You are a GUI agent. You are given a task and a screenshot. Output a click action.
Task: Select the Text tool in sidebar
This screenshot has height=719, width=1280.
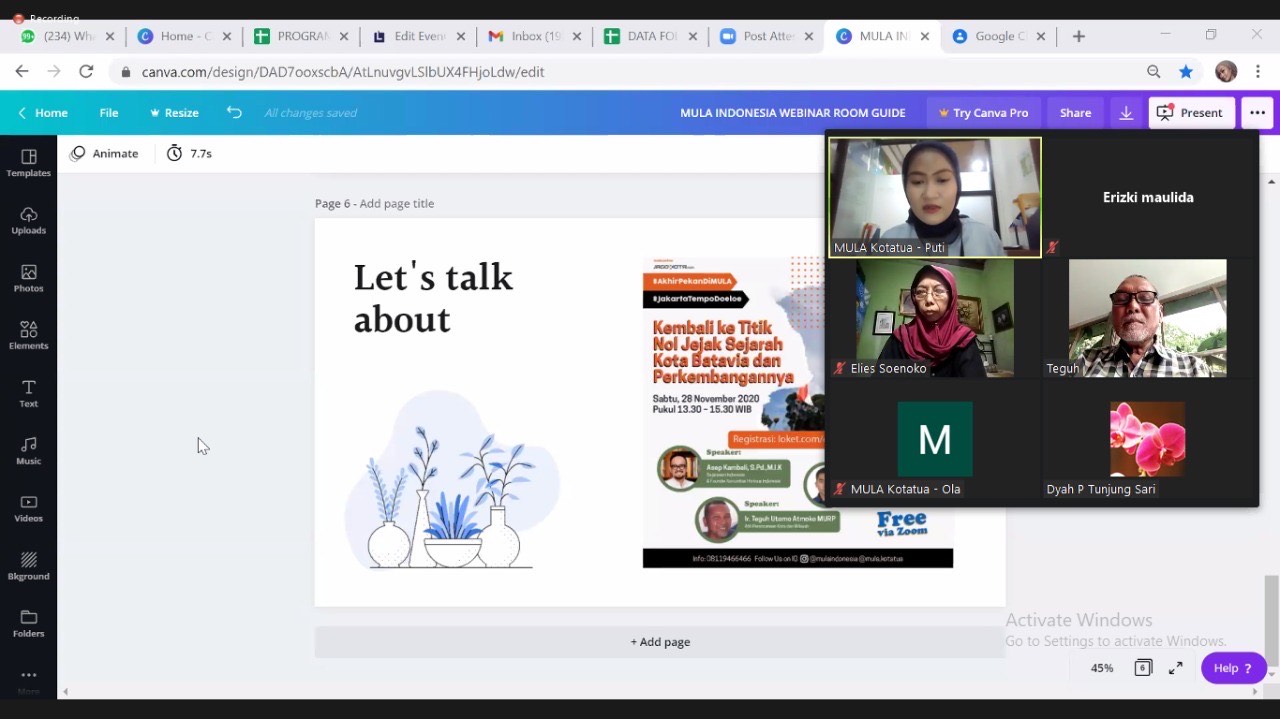28,394
